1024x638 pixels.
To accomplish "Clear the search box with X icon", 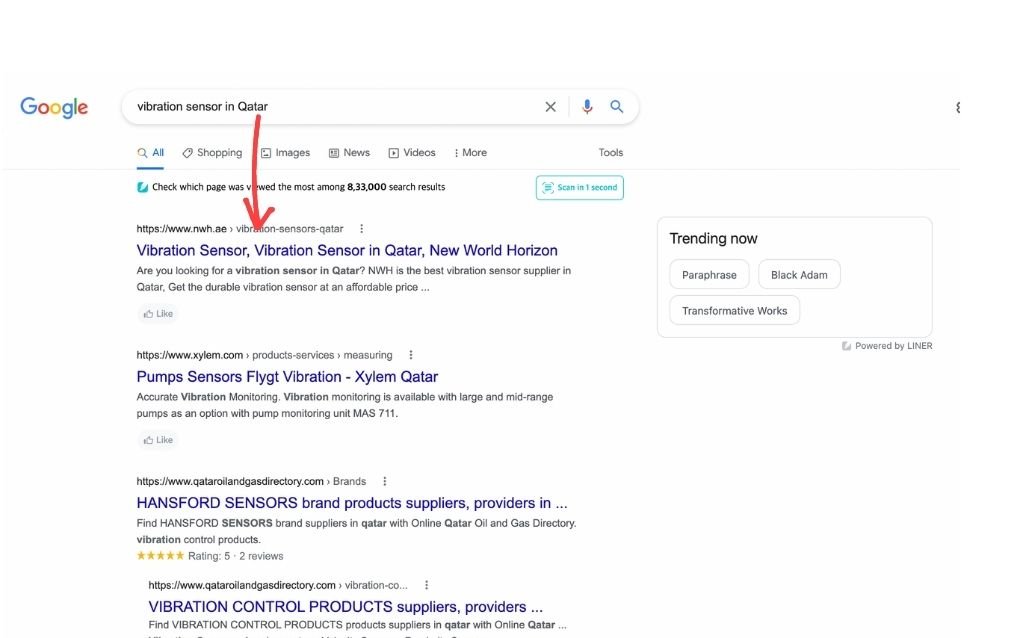I will (x=550, y=107).
